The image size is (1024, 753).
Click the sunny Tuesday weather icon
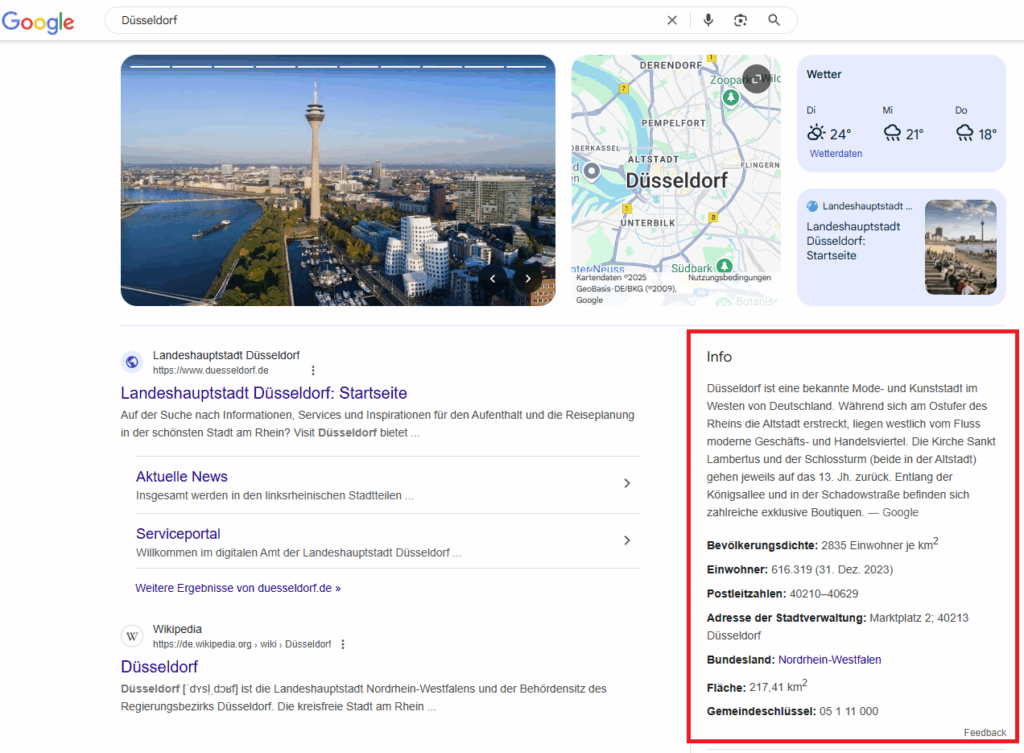[816, 133]
